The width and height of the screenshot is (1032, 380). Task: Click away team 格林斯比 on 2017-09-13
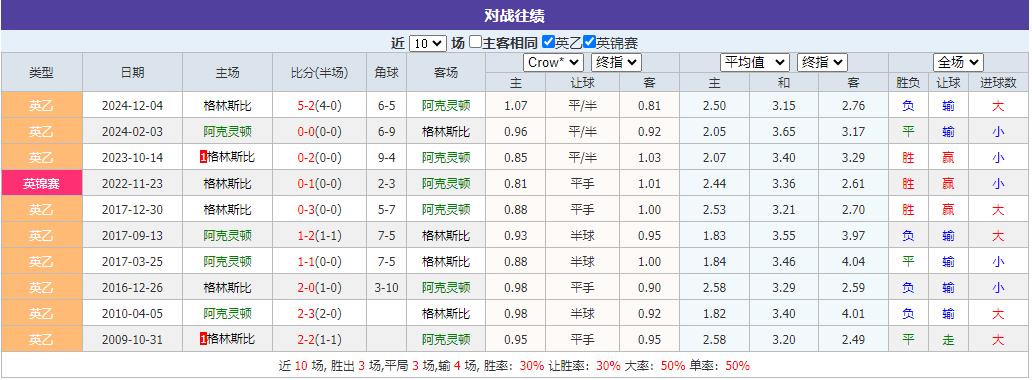click(446, 235)
